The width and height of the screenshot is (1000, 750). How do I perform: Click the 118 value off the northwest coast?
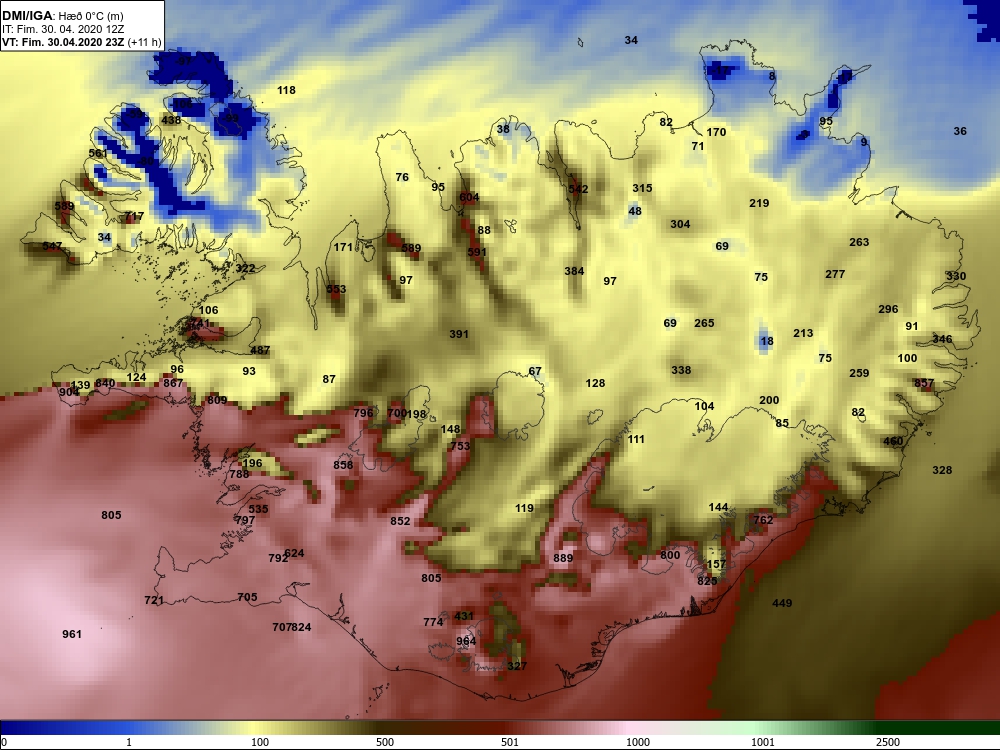(x=286, y=91)
